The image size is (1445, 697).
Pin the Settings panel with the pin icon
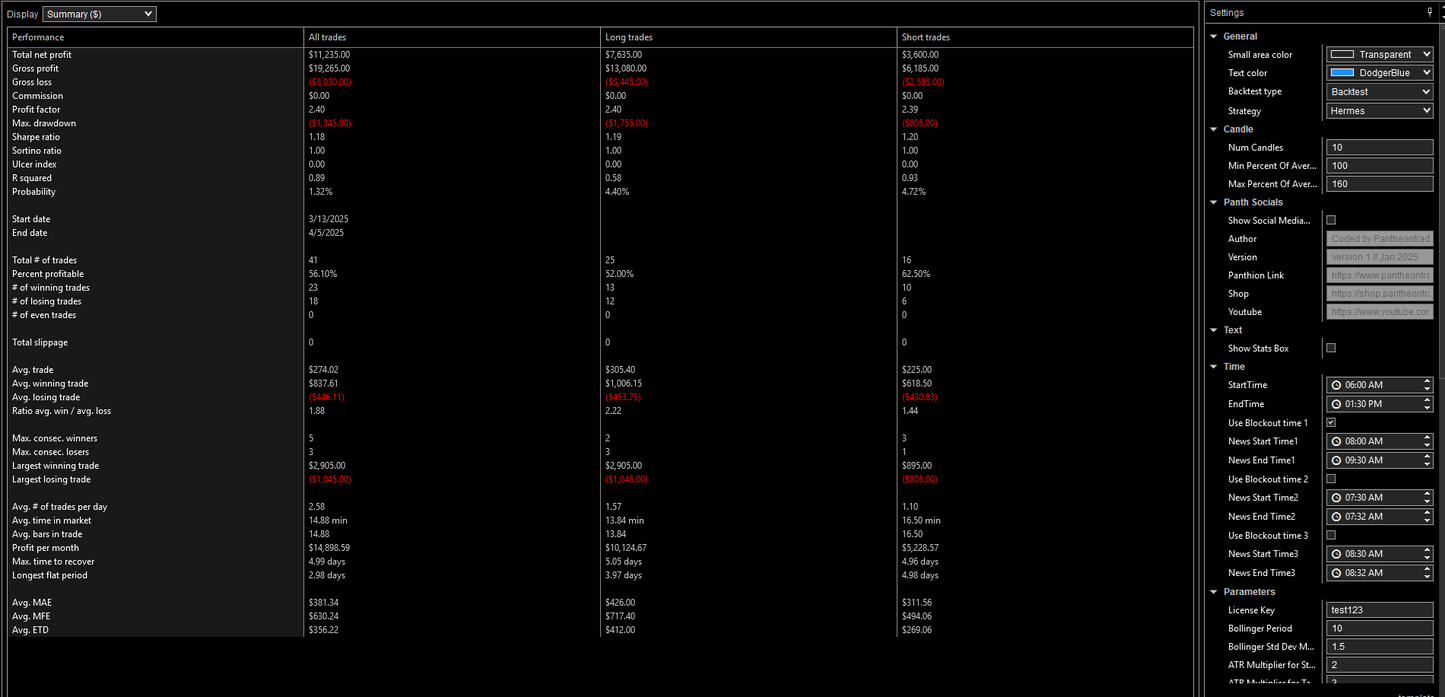pos(1429,13)
